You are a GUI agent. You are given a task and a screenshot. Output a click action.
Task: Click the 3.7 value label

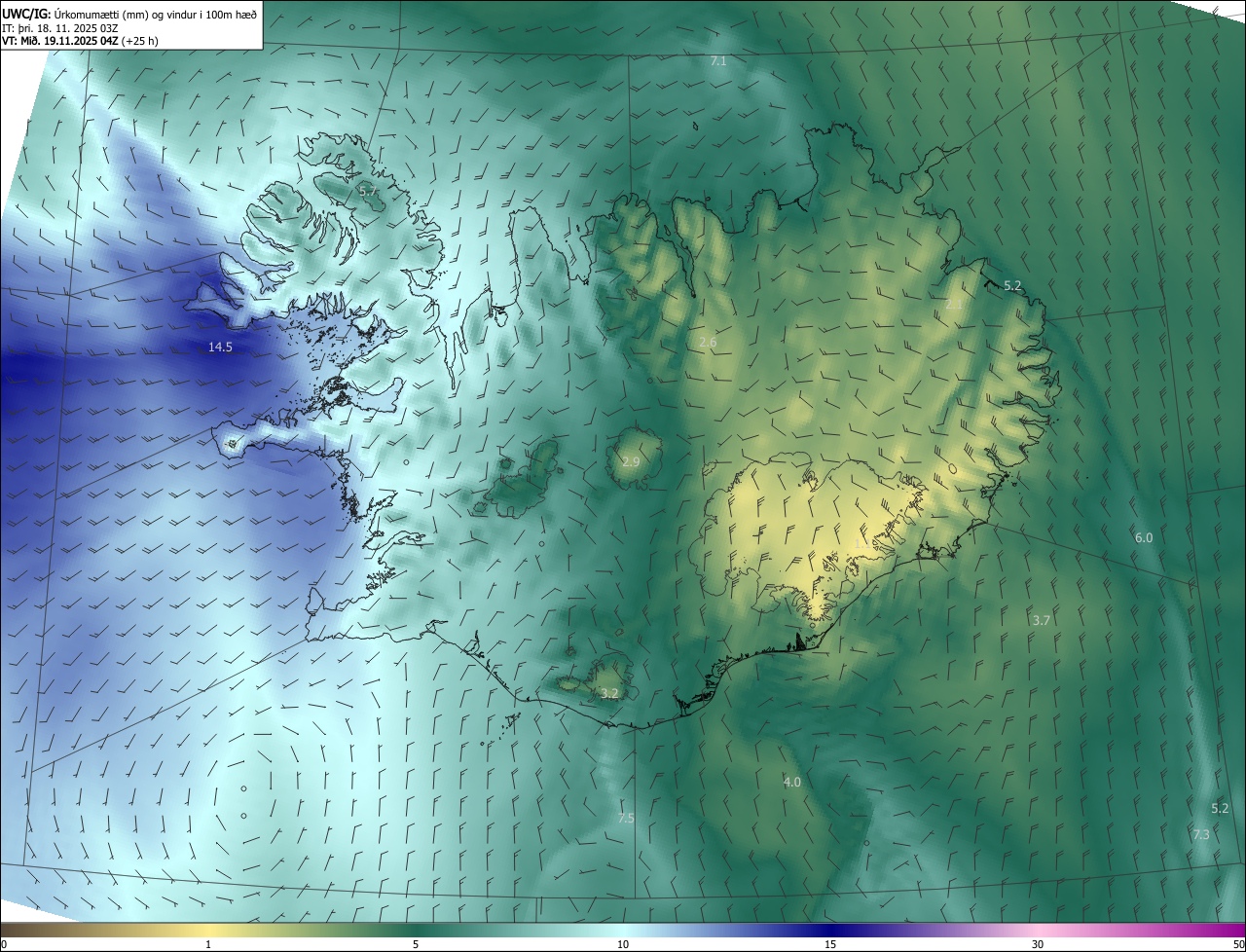tap(1041, 620)
